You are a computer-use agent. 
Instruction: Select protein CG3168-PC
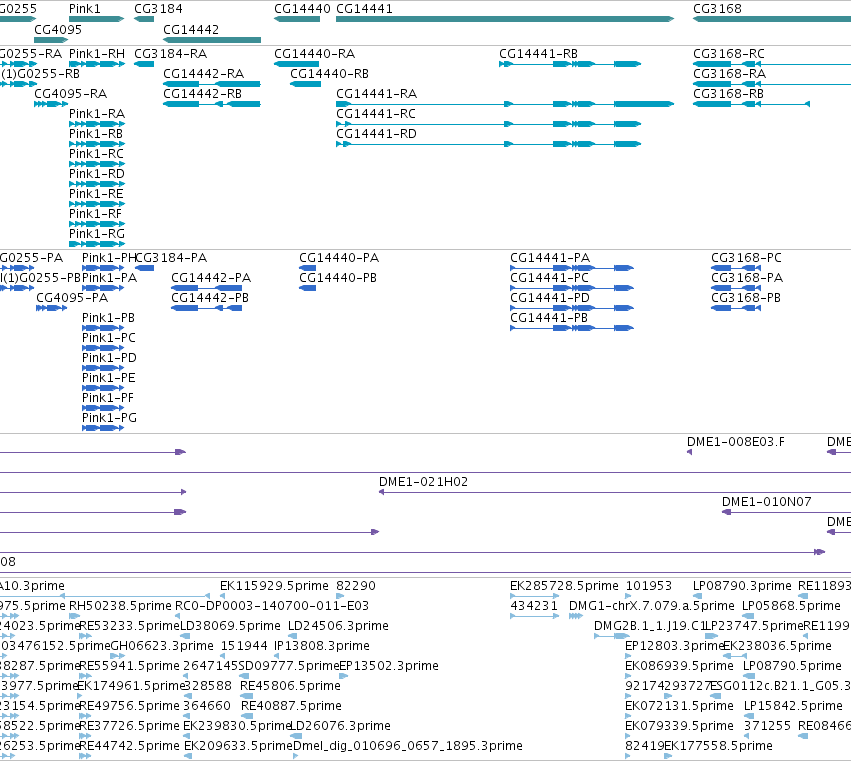coord(736,268)
